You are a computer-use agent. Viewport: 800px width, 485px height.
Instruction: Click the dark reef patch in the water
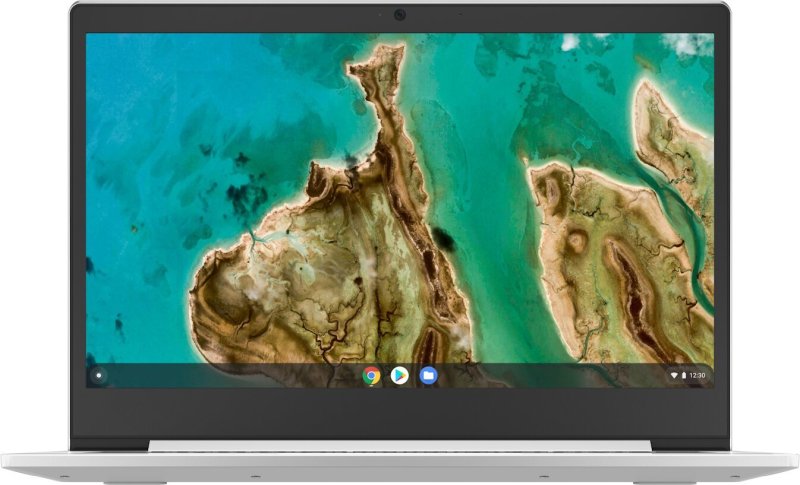tap(246, 197)
